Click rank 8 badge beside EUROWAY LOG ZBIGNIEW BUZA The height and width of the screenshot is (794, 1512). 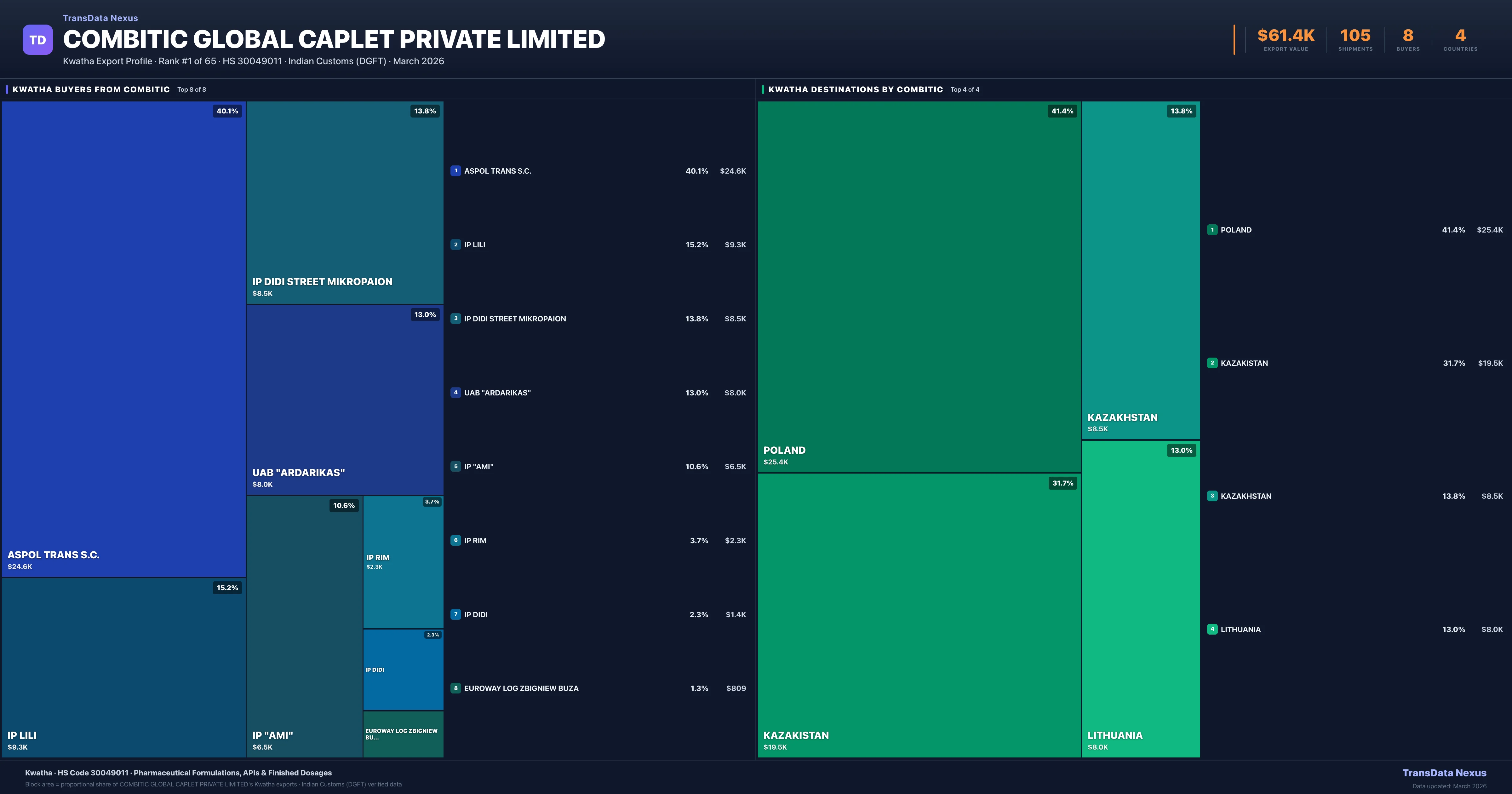click(x=455, y=688)
